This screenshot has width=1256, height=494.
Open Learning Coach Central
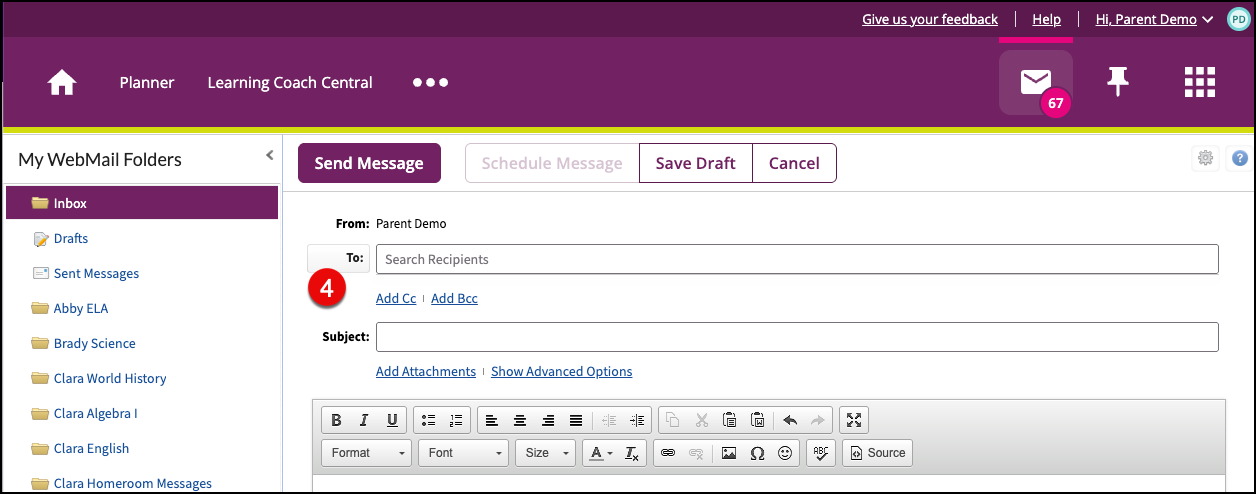(x=290, y=83)
